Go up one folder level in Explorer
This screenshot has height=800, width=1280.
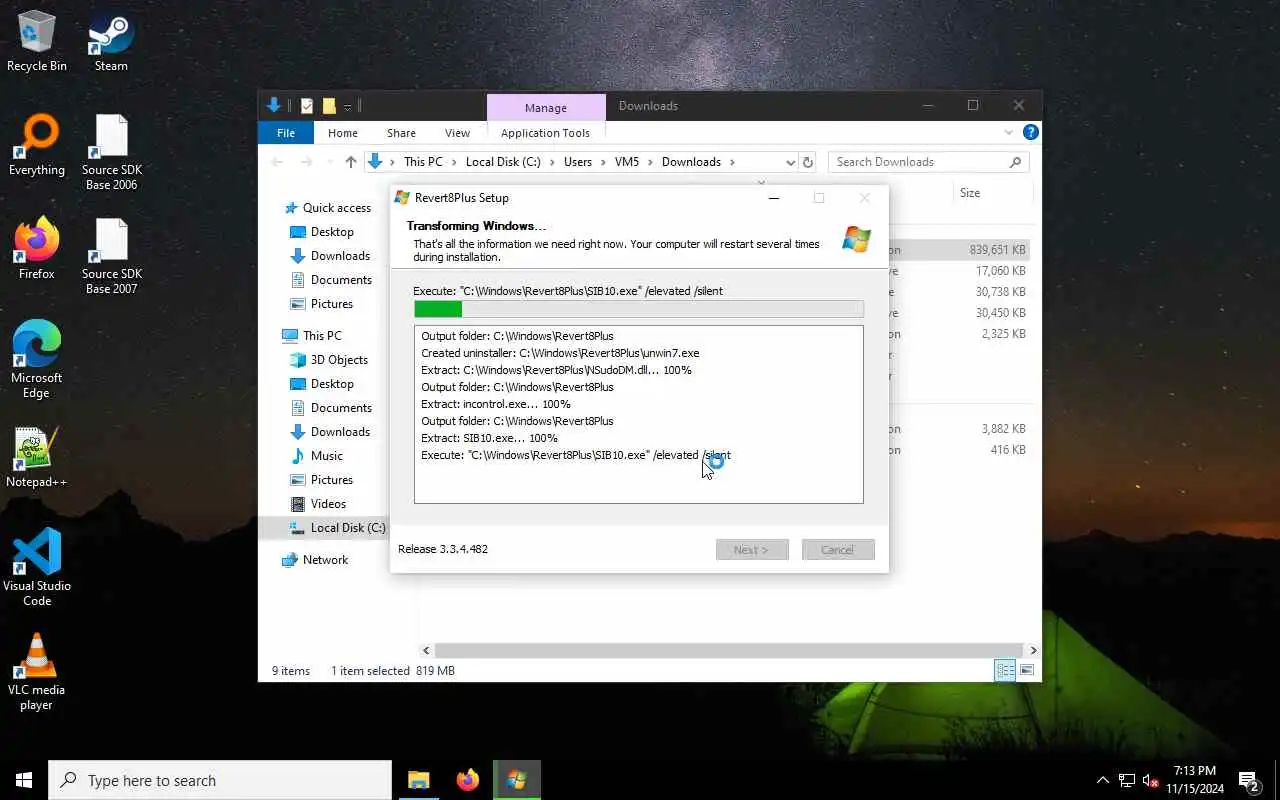350,162
